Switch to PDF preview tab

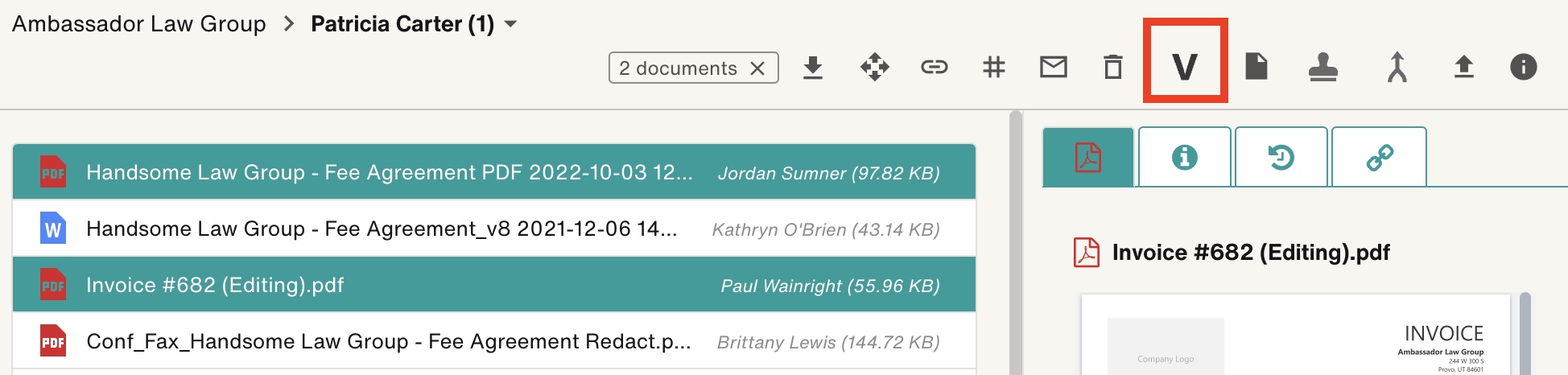click(1088, 157)
